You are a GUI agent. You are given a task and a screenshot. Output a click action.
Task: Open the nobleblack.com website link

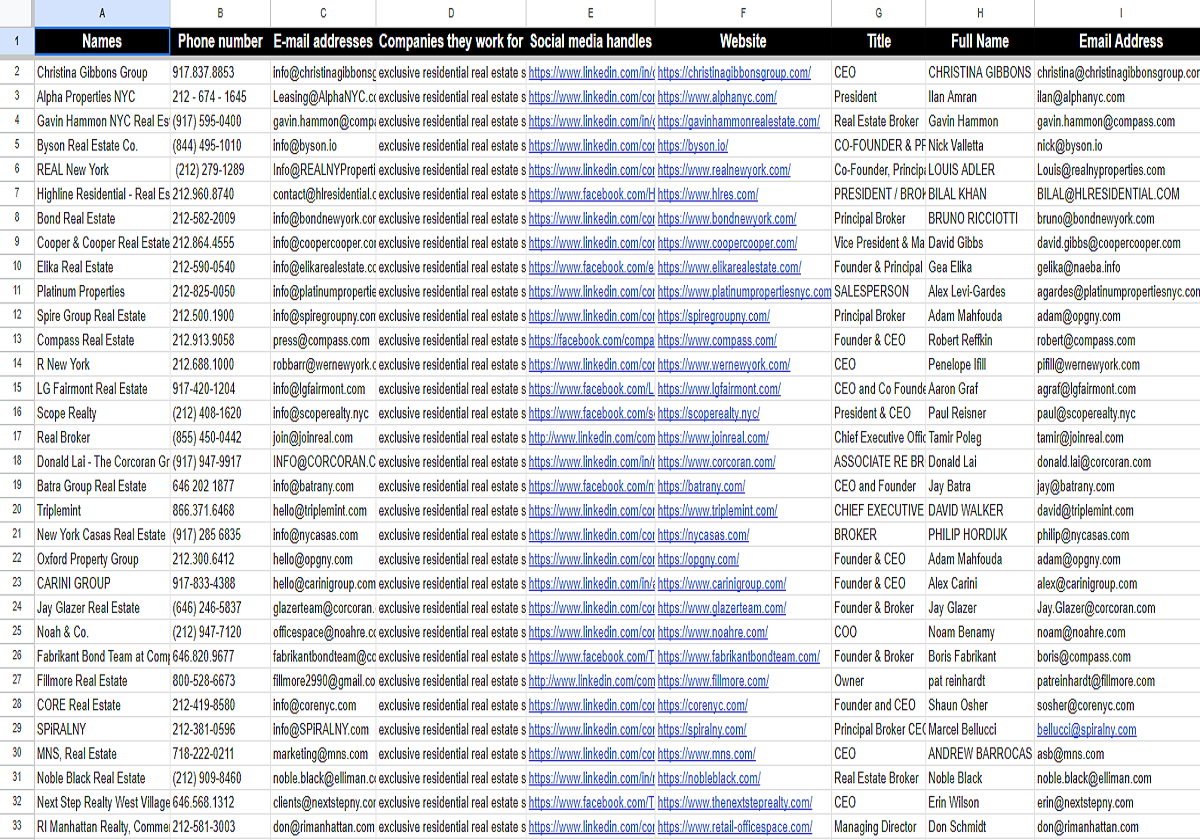click(x=709, y=778)
